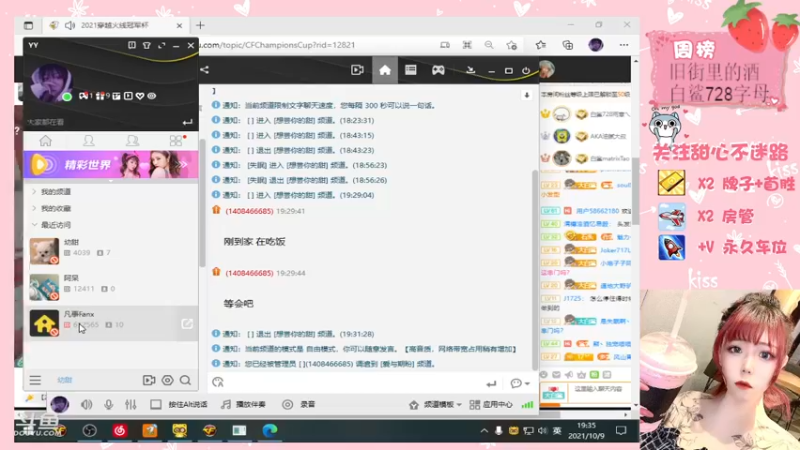Open the 精彩世界 banner
Viewport: 800px width, 450px height.
coord(111,164)
